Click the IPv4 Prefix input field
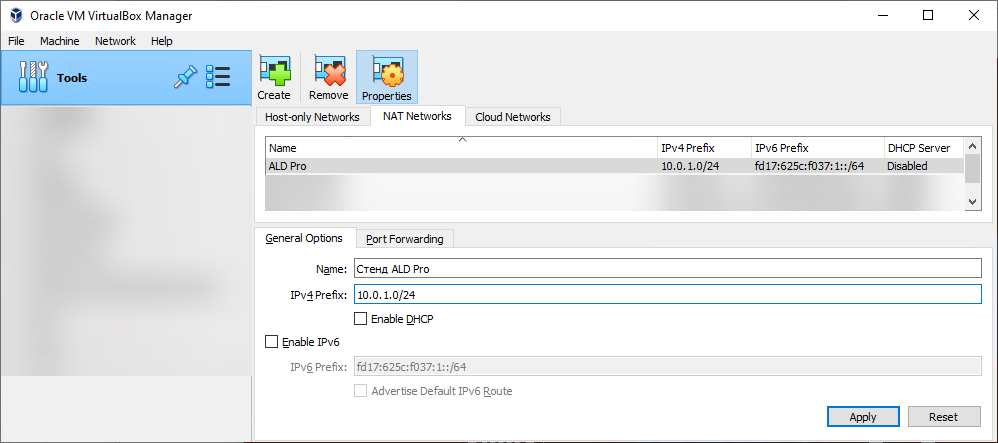This screenshot has width=998, height=443. point(667,295)
